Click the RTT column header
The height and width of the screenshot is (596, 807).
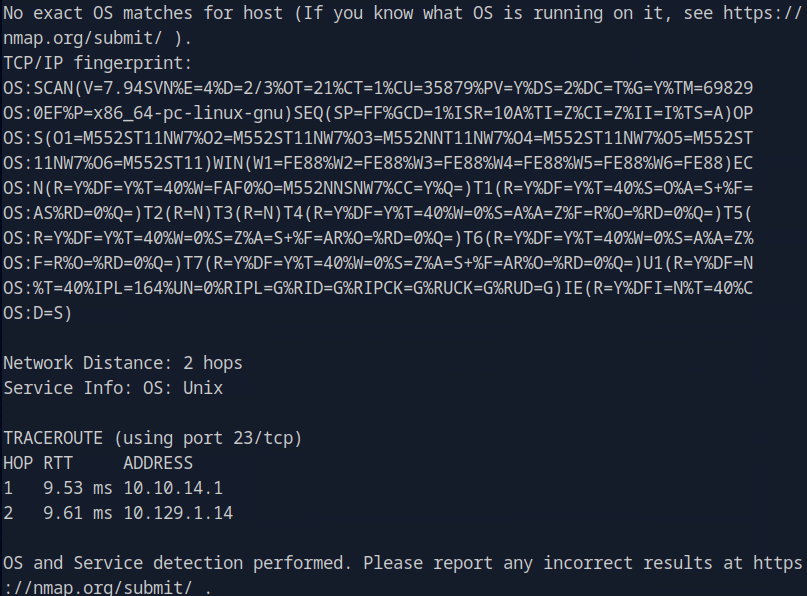[x=58, y=463]
